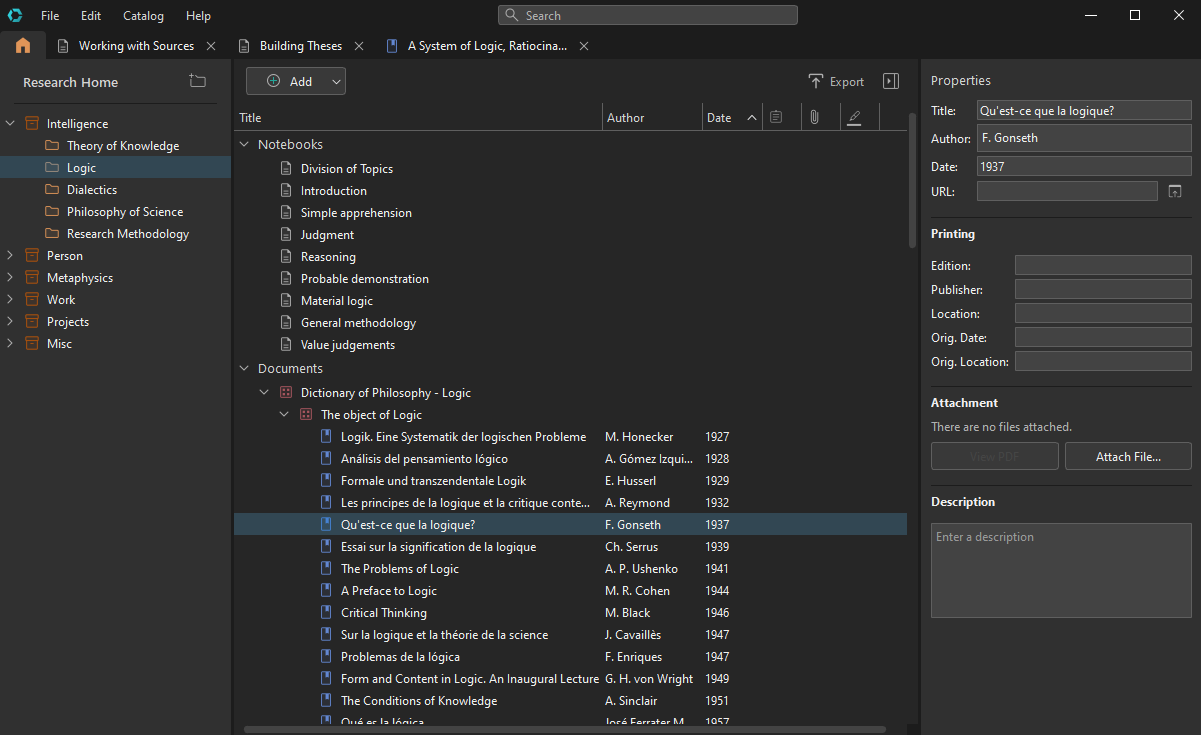Click the annotations pen column icon
This screenshot has width=1201, height=735.
853,118
